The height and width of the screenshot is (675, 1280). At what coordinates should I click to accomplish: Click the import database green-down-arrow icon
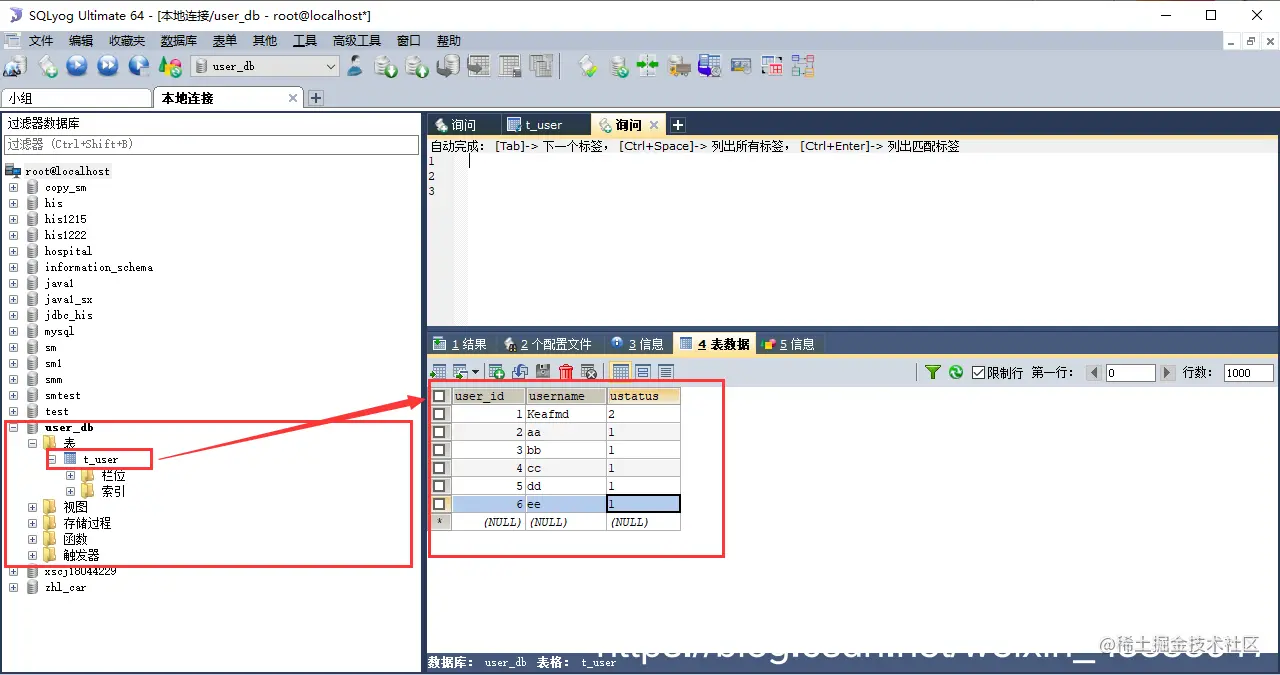coord(386,66)
